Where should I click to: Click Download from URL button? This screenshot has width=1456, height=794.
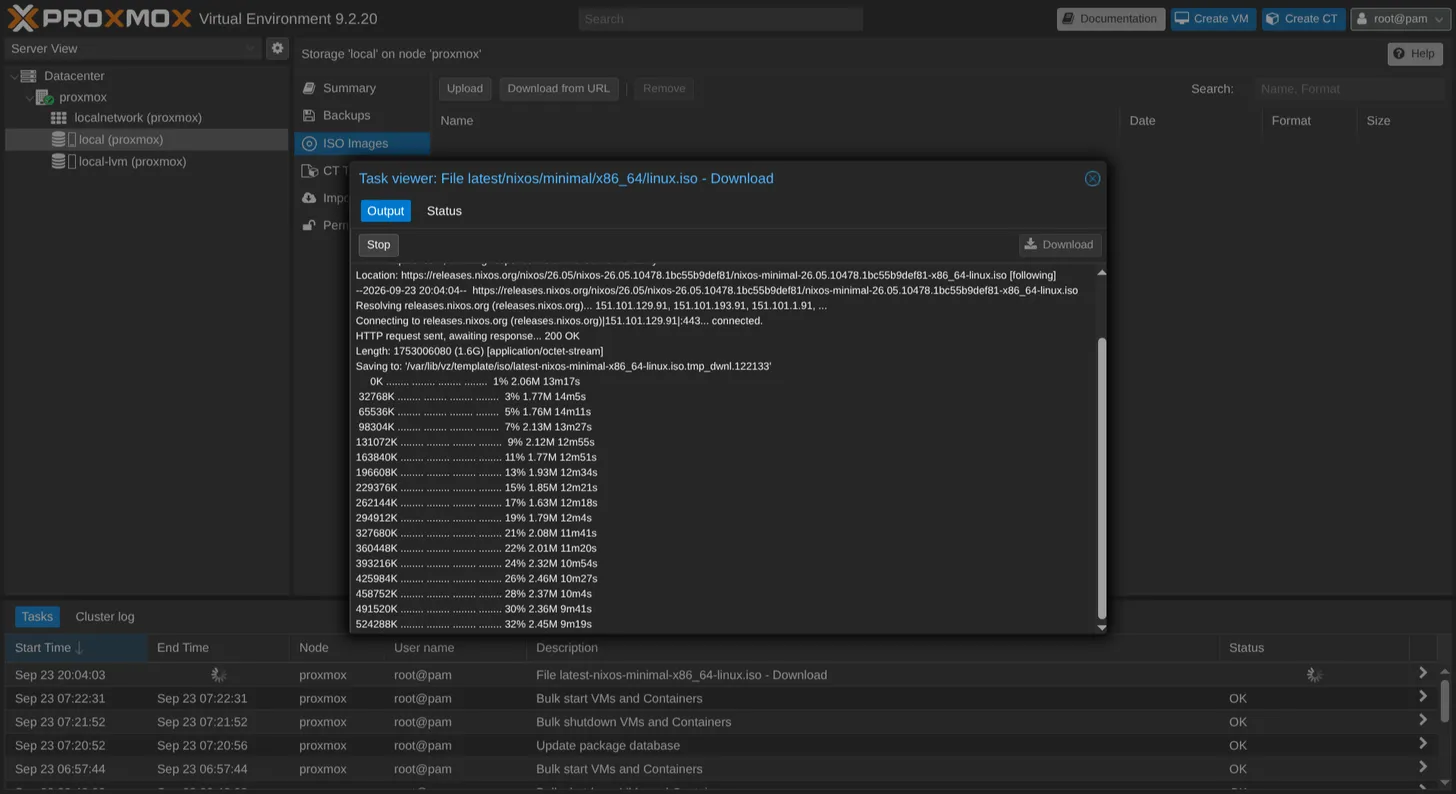coord(558,88)
